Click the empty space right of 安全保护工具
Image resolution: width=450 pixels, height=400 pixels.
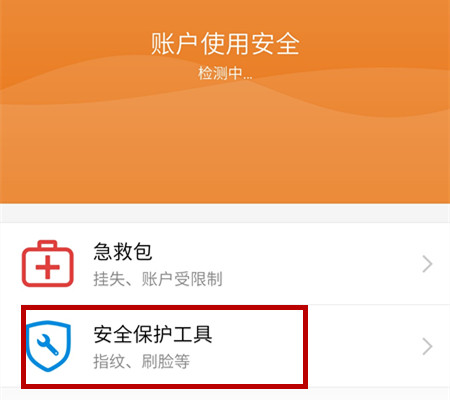[363, 347]
